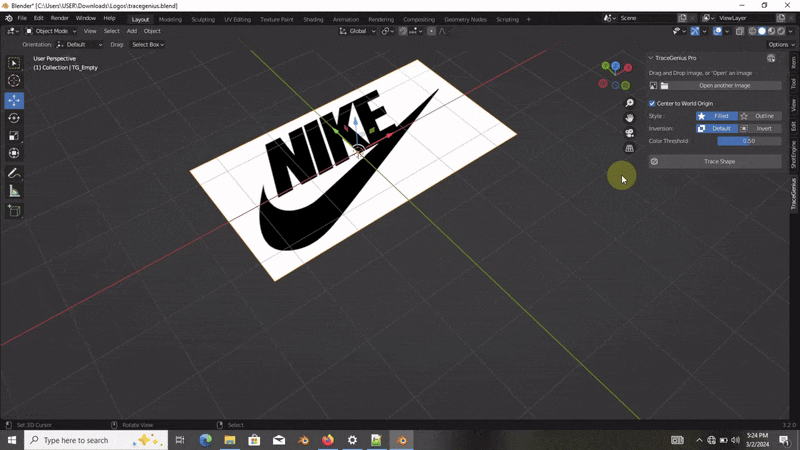
Task: Set Style to Outline
Action: [760, 116]
